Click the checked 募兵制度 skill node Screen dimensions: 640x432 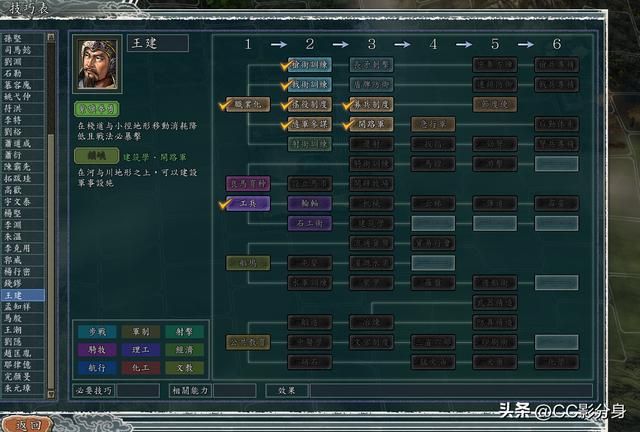point(371,104)
